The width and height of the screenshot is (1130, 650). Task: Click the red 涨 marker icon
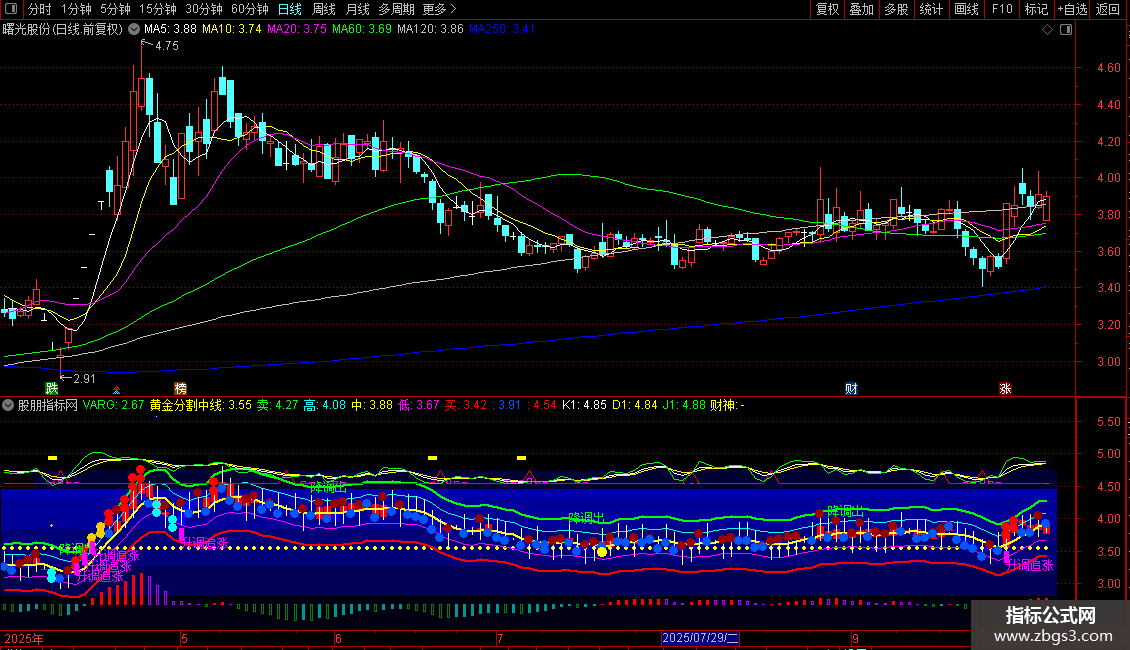(x=1005, y=388)
